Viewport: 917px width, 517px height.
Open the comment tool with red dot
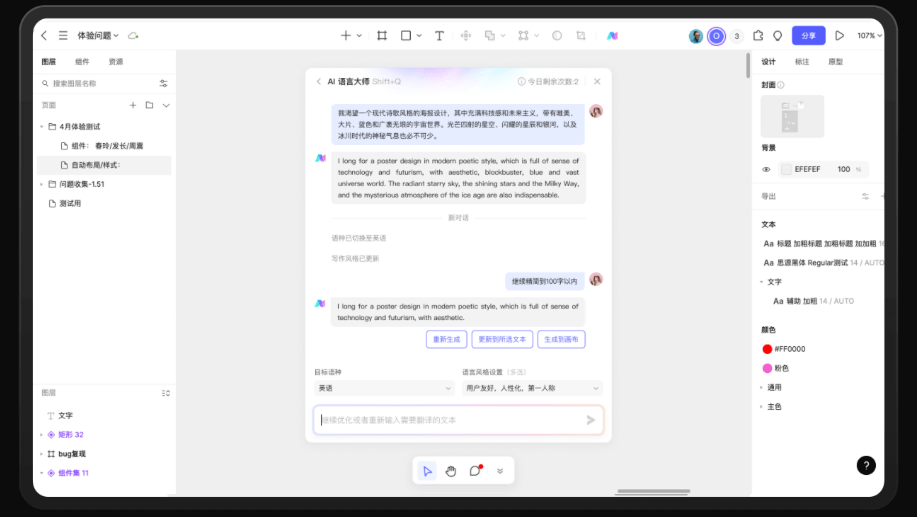coord(475,470)
